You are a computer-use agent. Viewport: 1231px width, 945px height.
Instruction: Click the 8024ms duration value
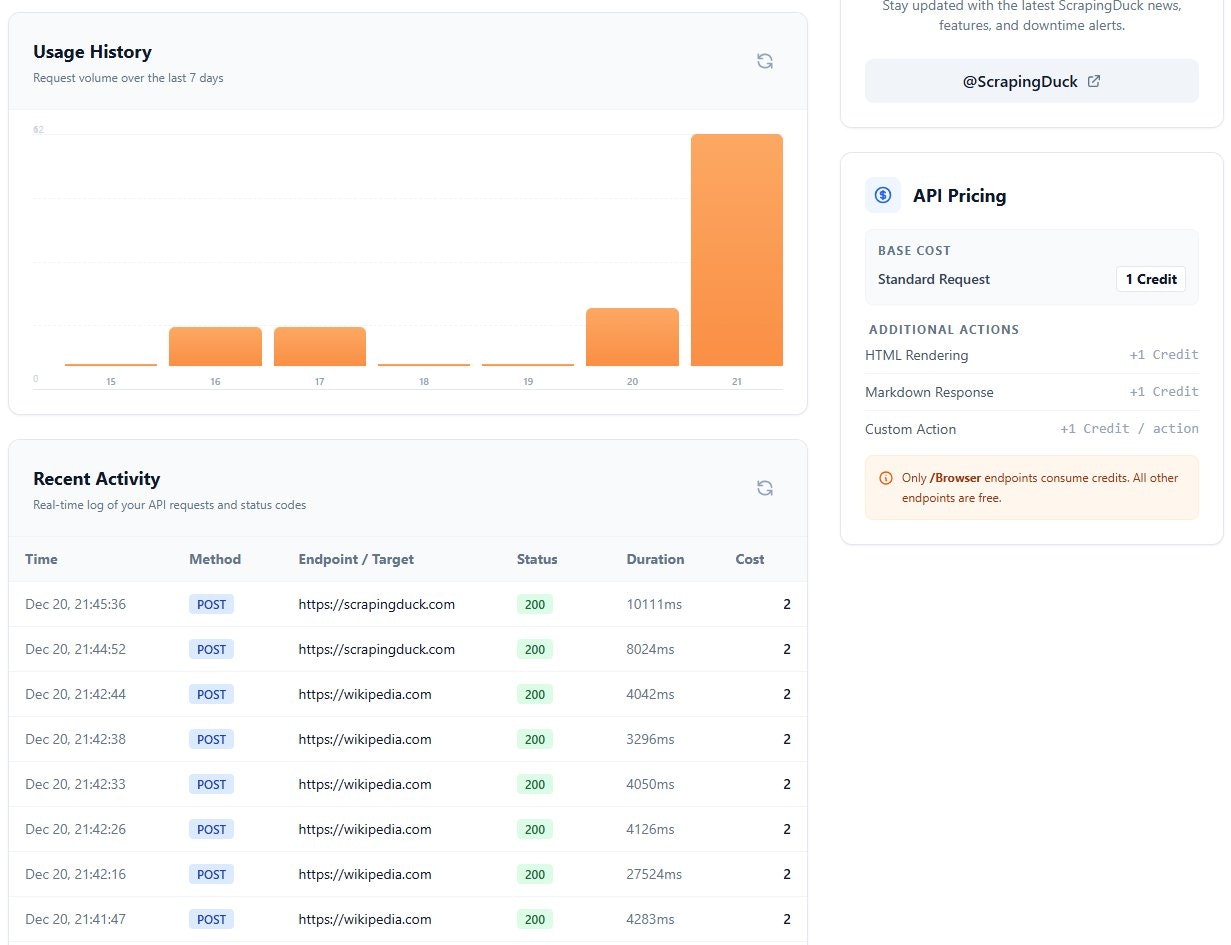point(651,649)
